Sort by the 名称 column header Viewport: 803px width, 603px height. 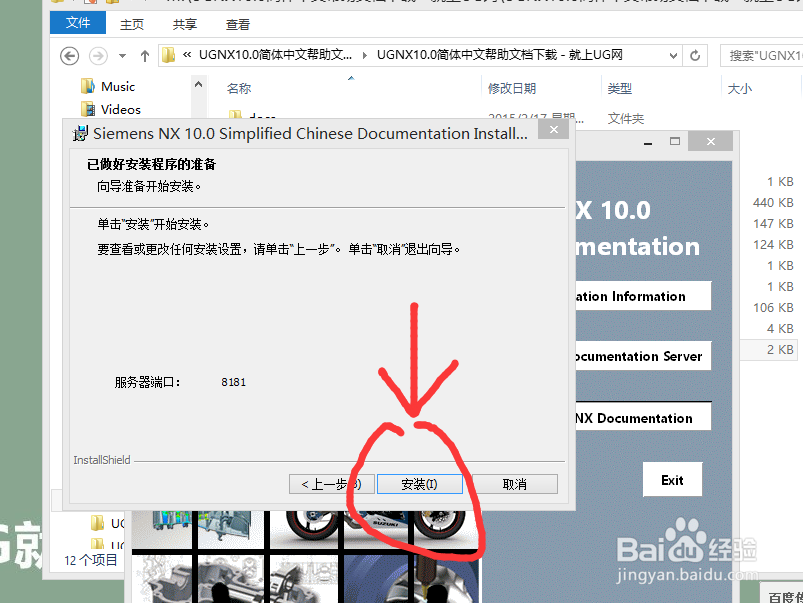pyautogui.click(x=239, y=89)
